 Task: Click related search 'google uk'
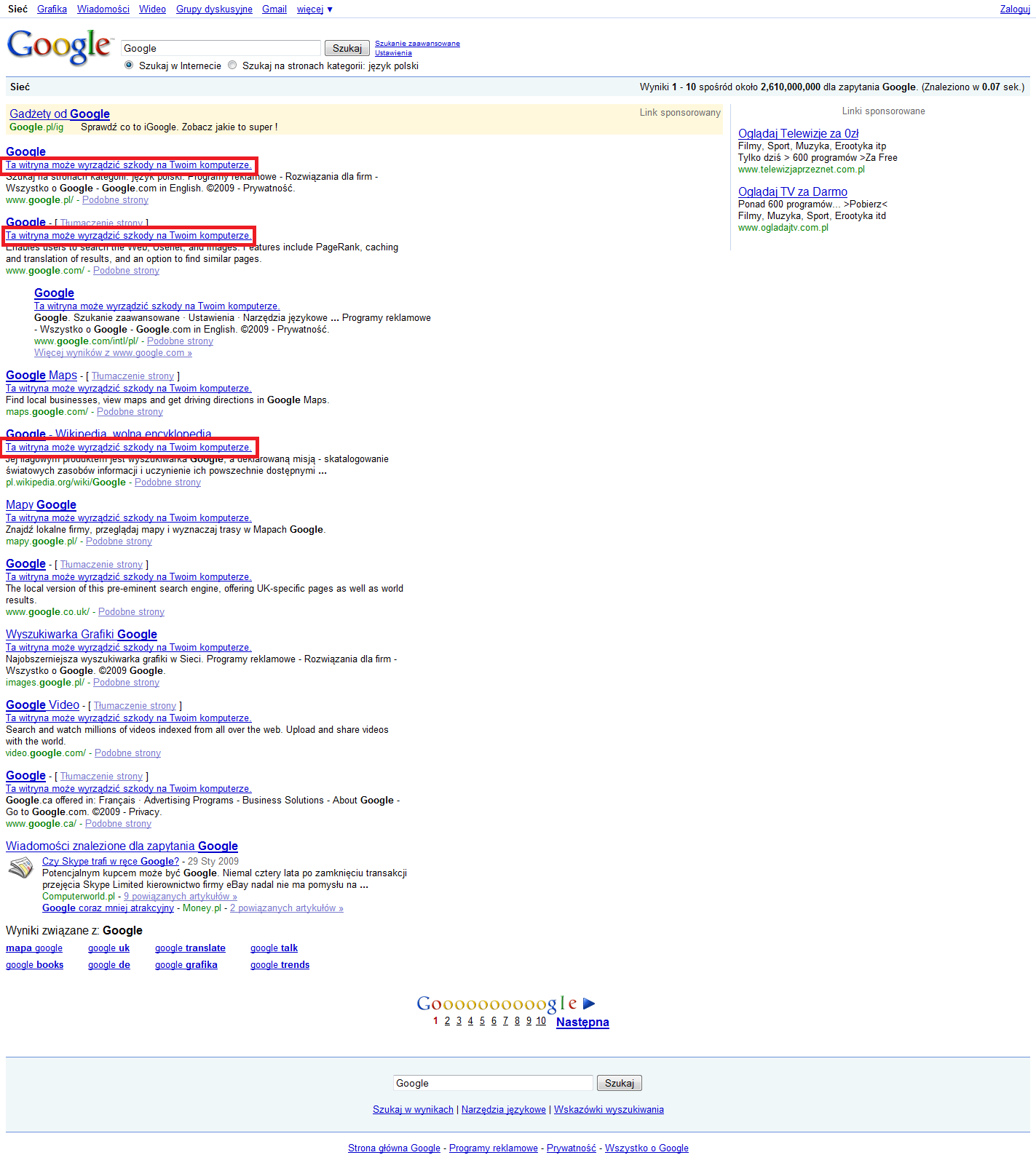[108, 948]
